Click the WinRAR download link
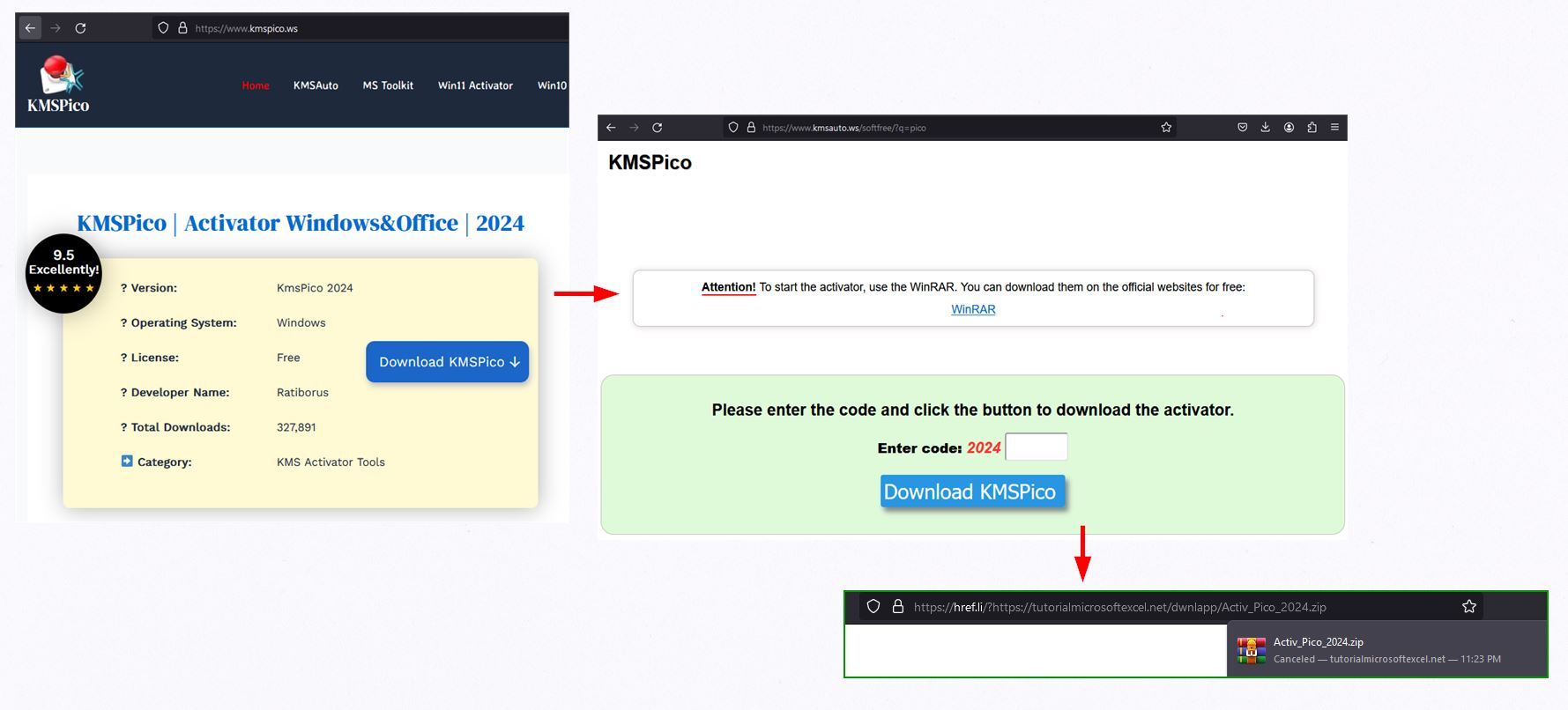The height and width of the screenshot is (710, 1568). 973,309
